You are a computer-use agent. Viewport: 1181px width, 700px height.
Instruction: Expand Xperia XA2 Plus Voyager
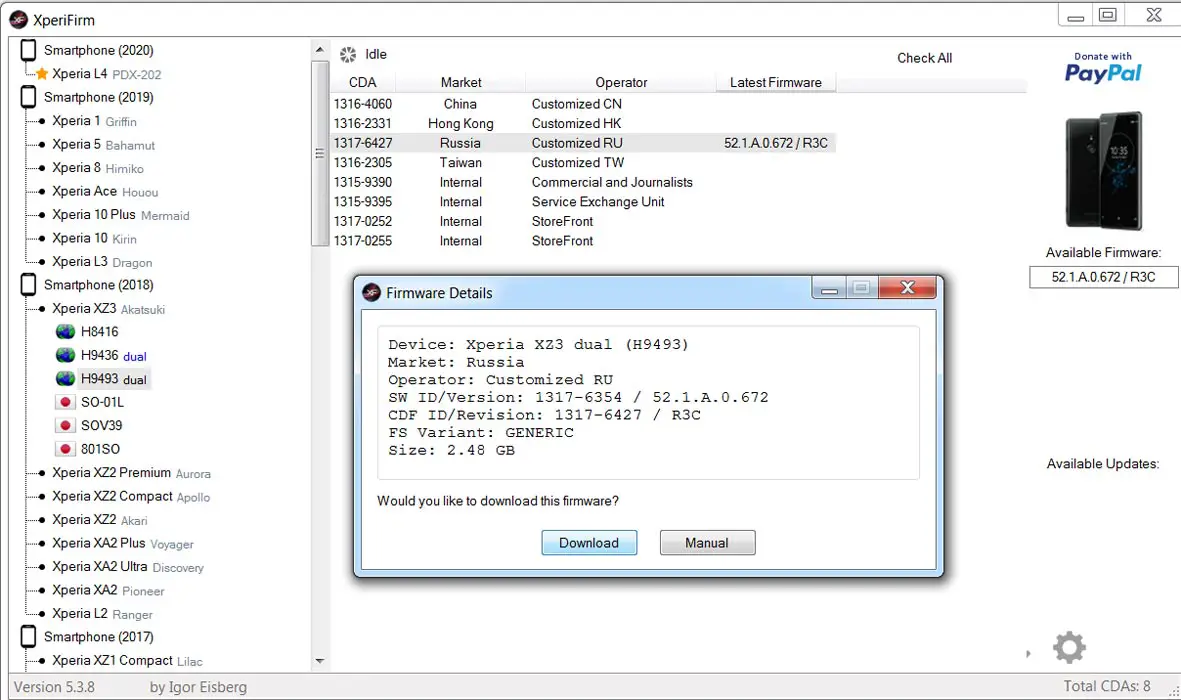tap(41, 543)
